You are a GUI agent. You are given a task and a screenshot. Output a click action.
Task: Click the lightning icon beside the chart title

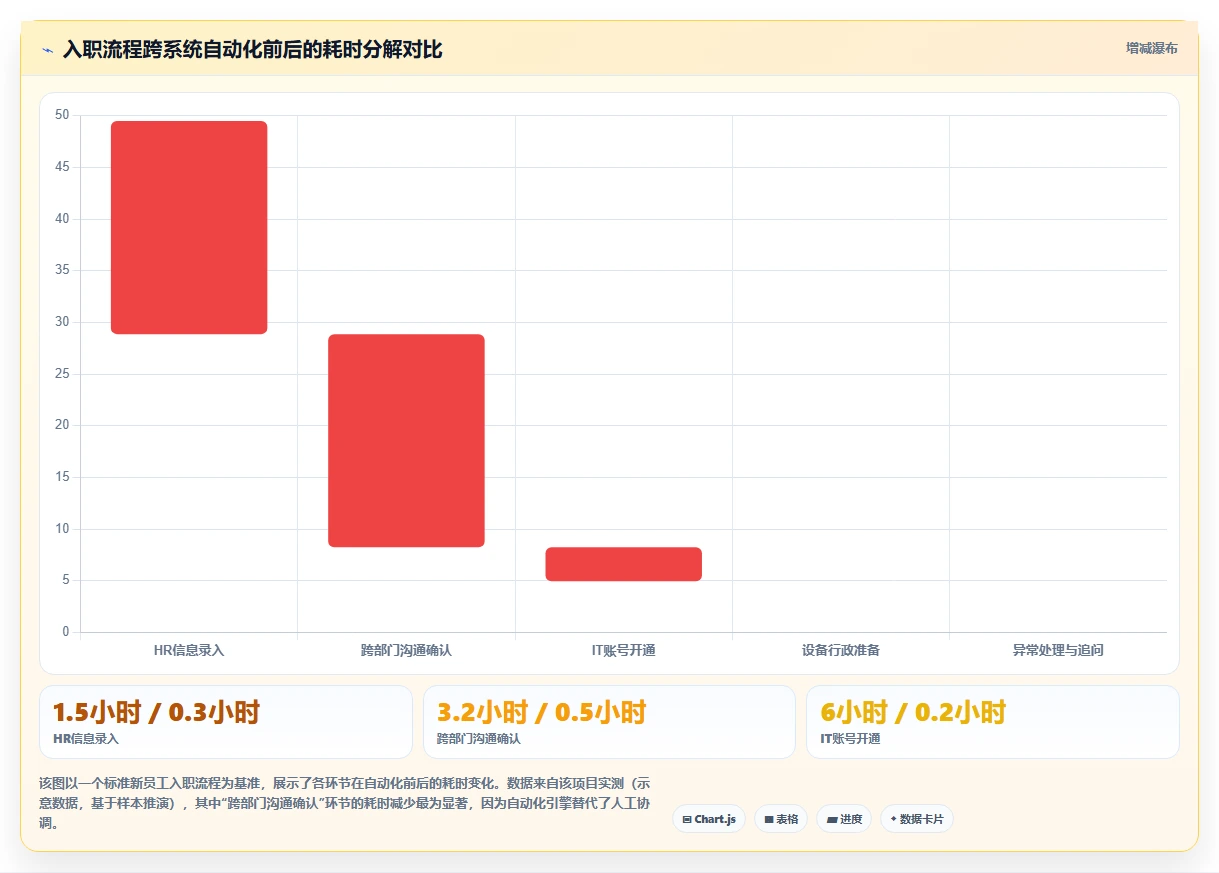point(47,50)
